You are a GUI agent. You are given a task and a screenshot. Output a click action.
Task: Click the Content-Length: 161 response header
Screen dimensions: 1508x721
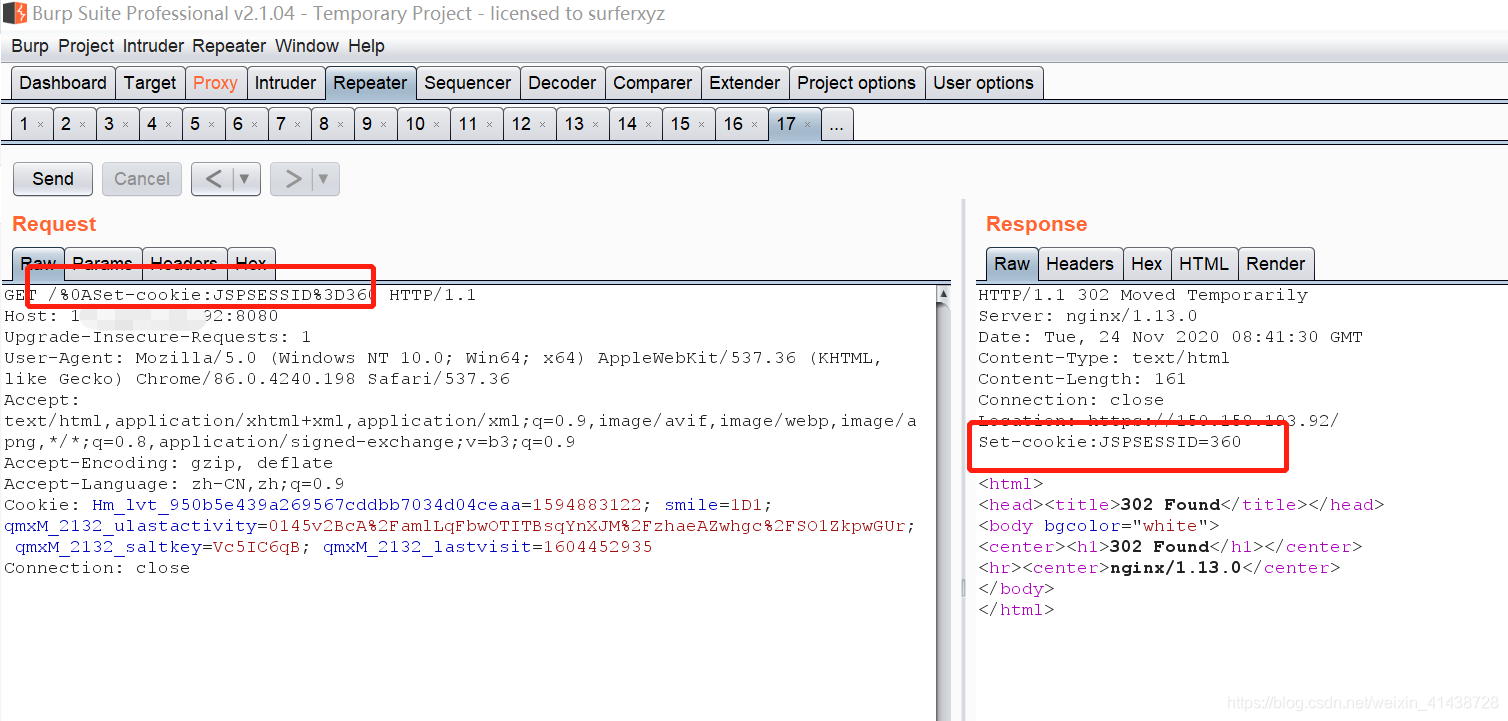click(1082, 379)
